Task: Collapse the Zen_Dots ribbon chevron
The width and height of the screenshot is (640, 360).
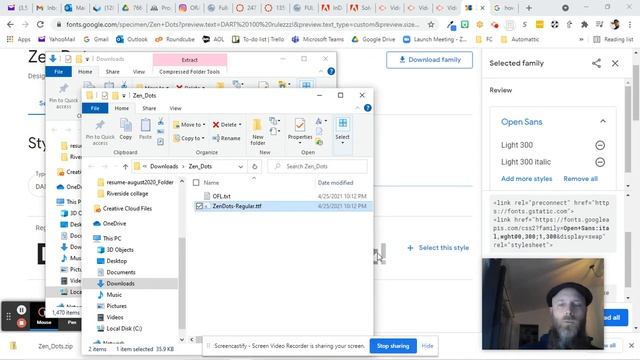Action: click(x=358, y=108)
